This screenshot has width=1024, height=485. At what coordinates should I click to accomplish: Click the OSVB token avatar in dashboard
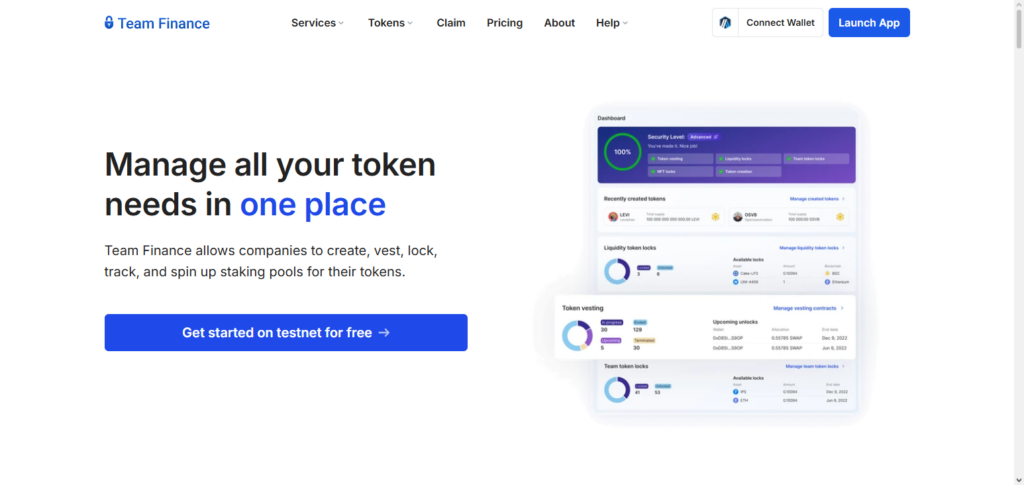pyautogui.click(x=737, y=216)
